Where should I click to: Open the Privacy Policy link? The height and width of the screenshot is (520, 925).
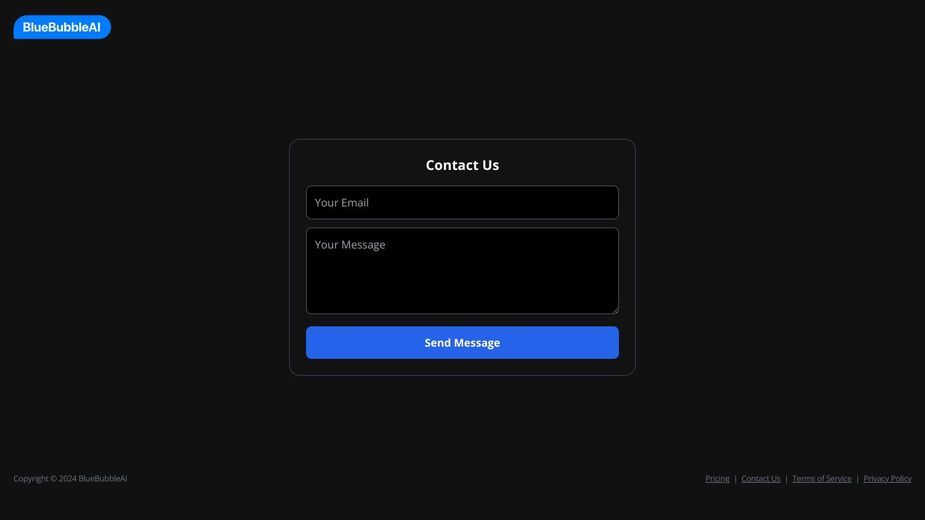tap(887, 479)
